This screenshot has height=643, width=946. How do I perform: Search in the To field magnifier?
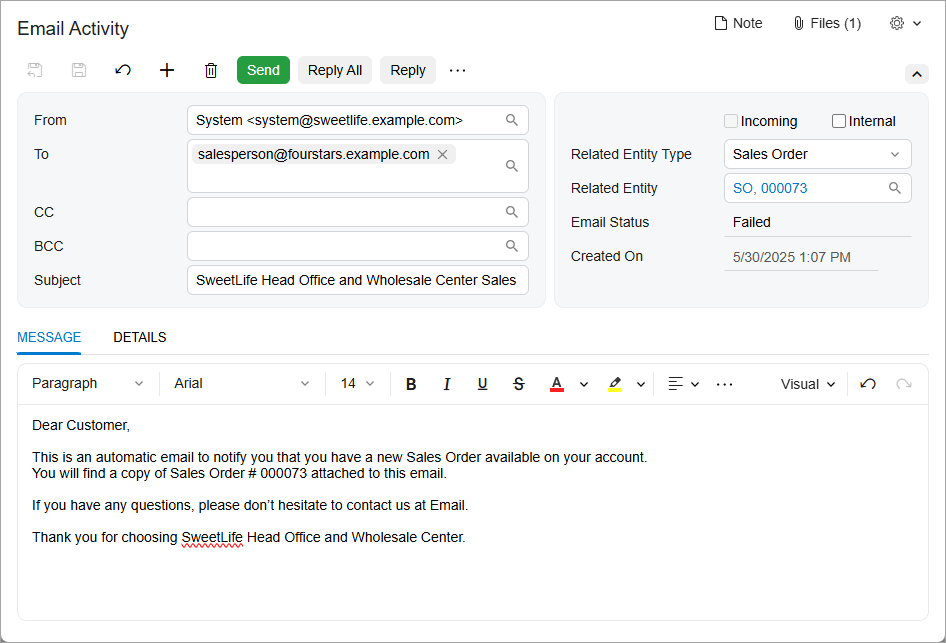[512, 166]
